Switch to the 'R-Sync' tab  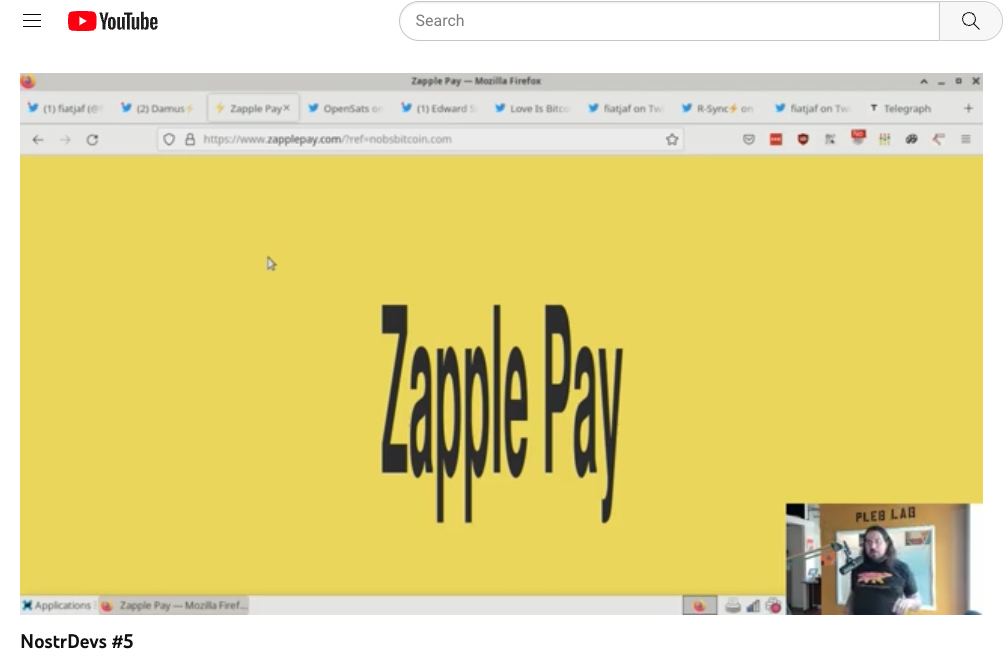(718, 108)
